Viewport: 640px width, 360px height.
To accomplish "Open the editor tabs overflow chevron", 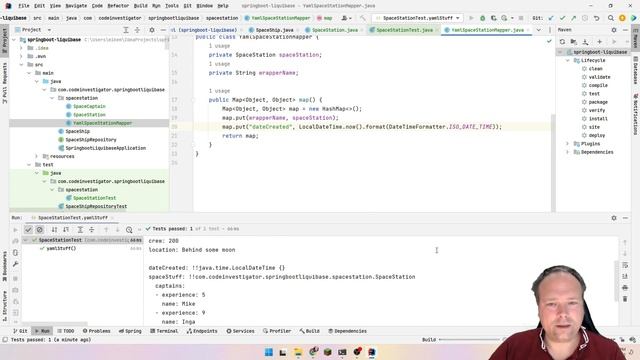I will pos(539,30).
